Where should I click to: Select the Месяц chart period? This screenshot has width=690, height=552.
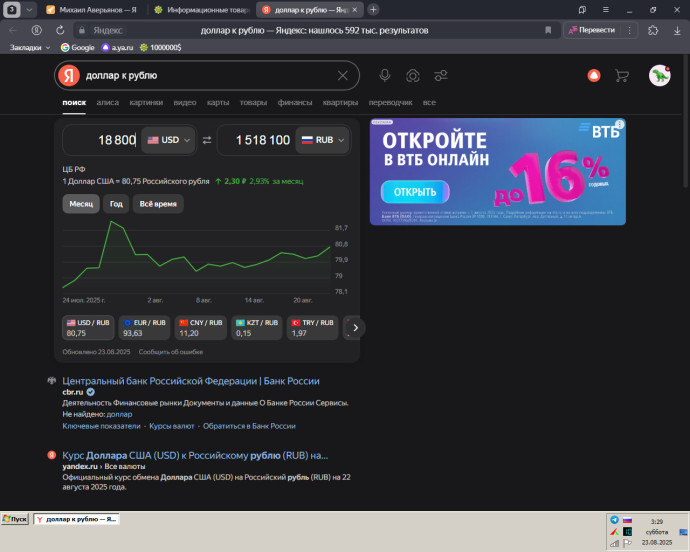coord(81,204)
